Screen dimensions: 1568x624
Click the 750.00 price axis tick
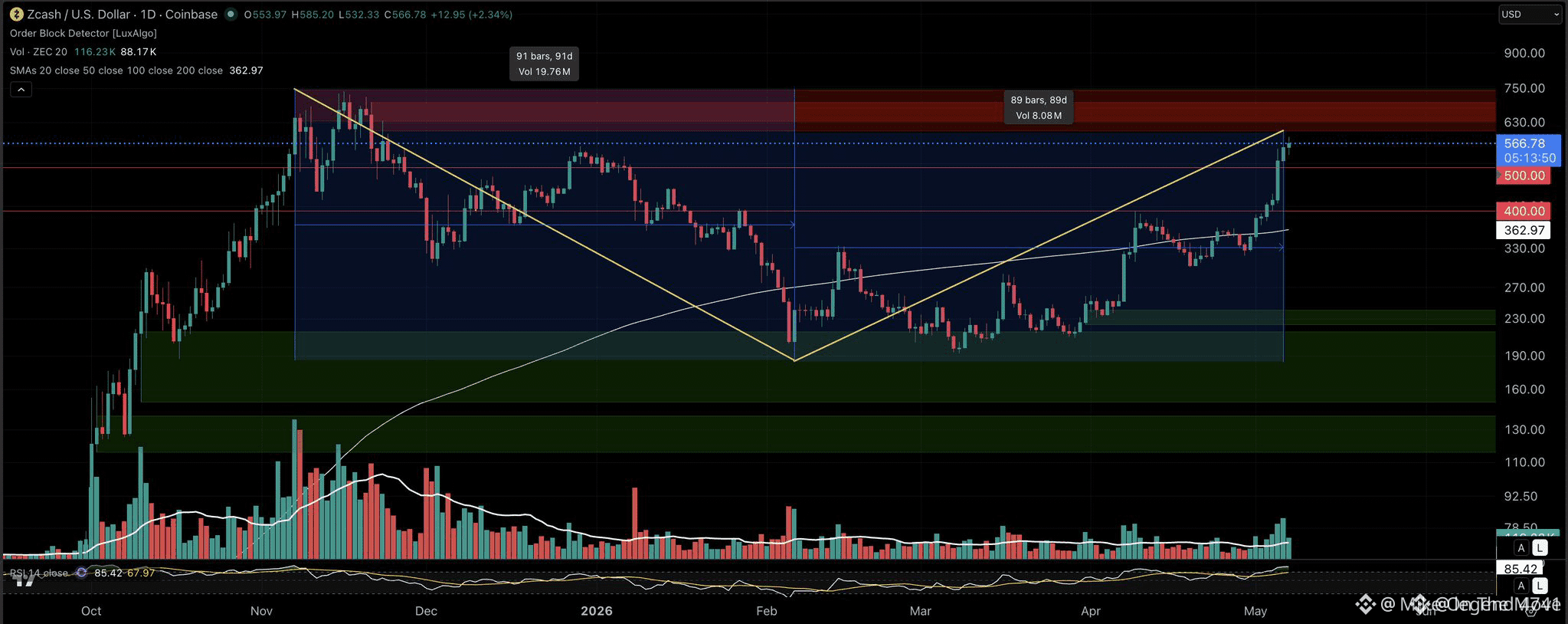pyautogui.click(x=1524, y=88)
